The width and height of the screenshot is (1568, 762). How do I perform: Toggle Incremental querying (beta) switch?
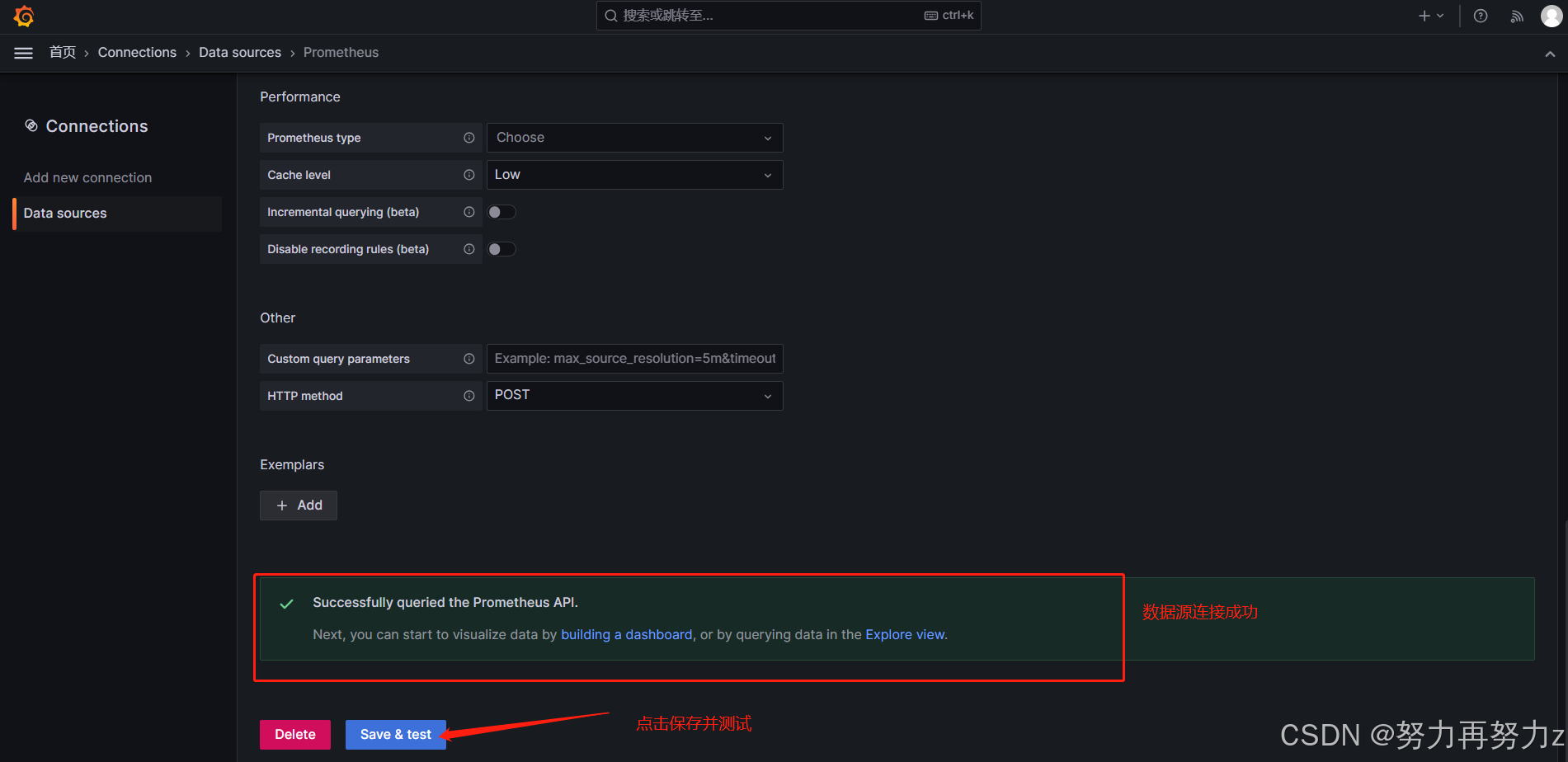point(501,212)
